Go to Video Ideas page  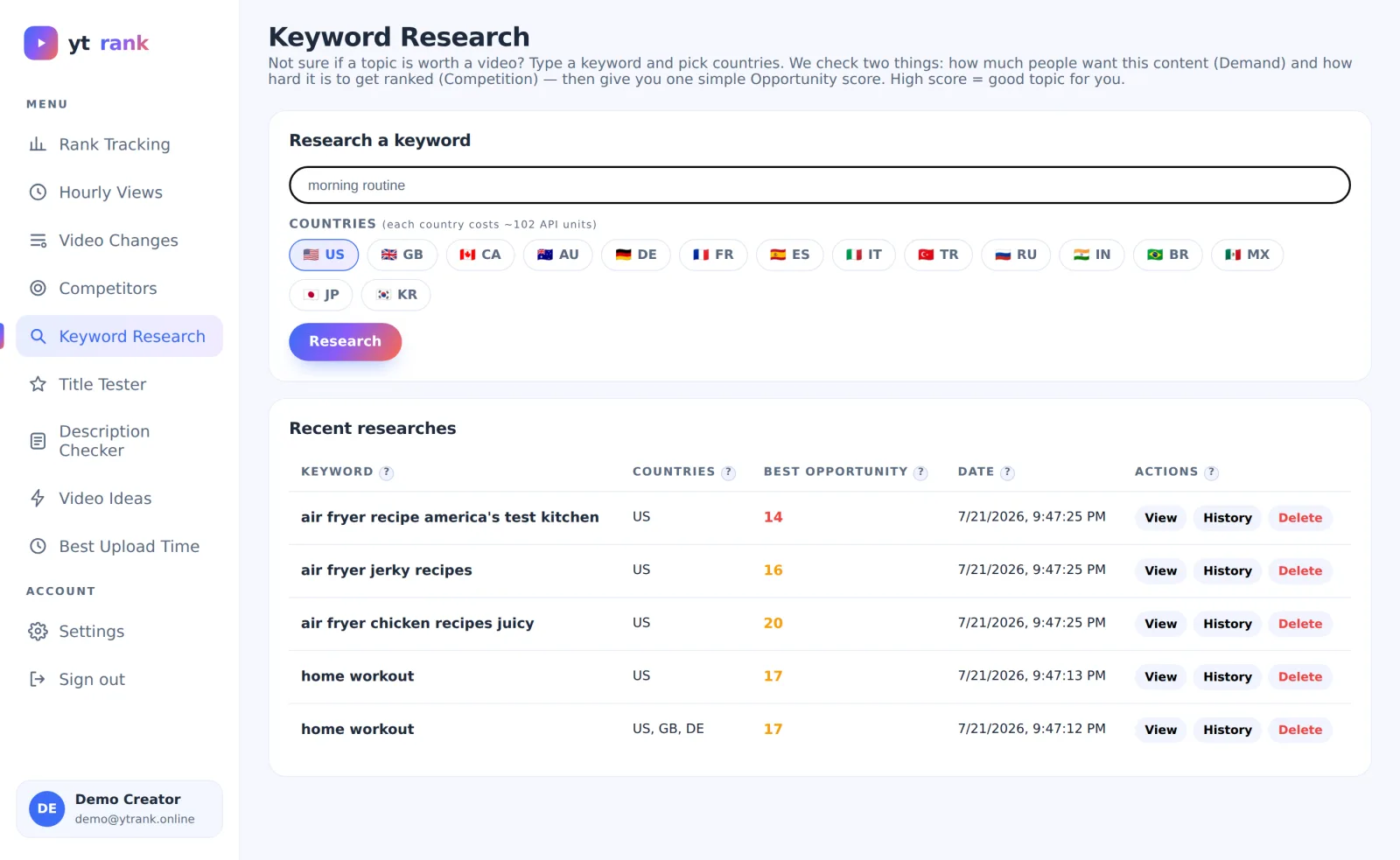[x=119, y=498]
